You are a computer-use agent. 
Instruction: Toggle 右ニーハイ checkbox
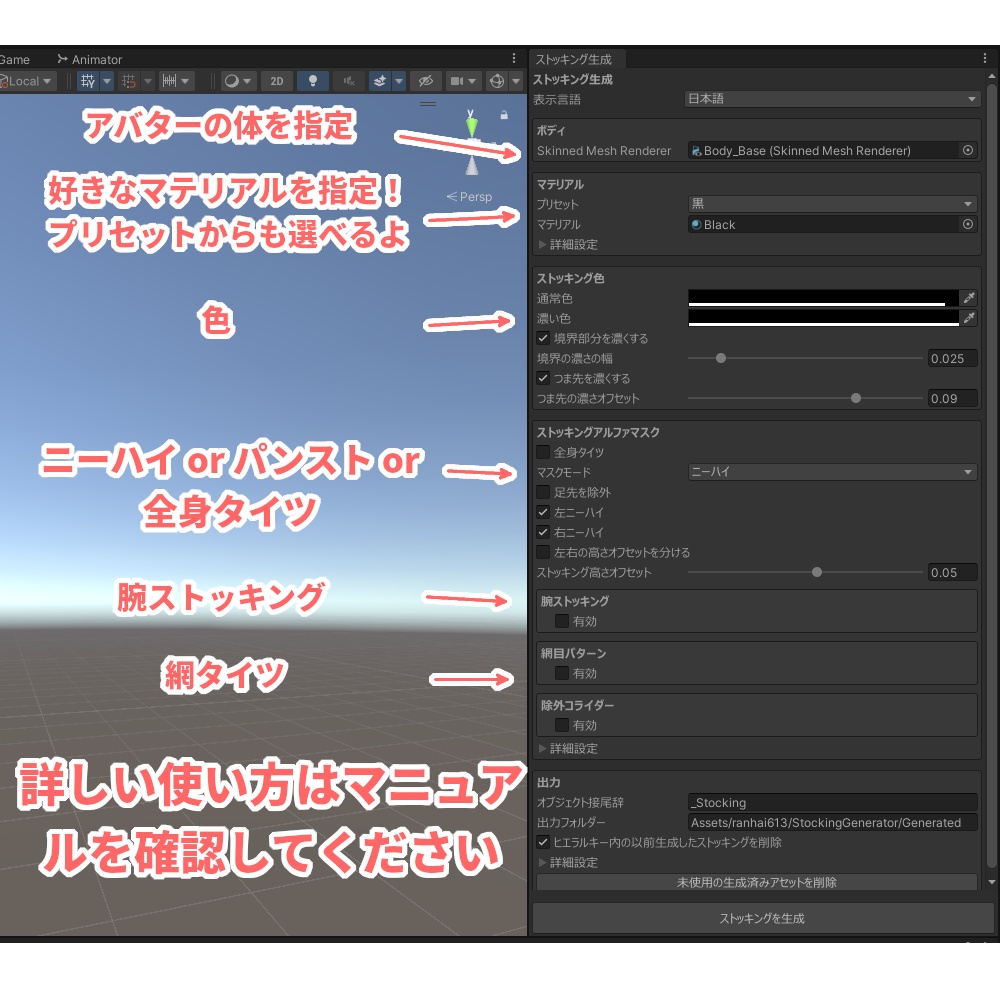[543, 532]
